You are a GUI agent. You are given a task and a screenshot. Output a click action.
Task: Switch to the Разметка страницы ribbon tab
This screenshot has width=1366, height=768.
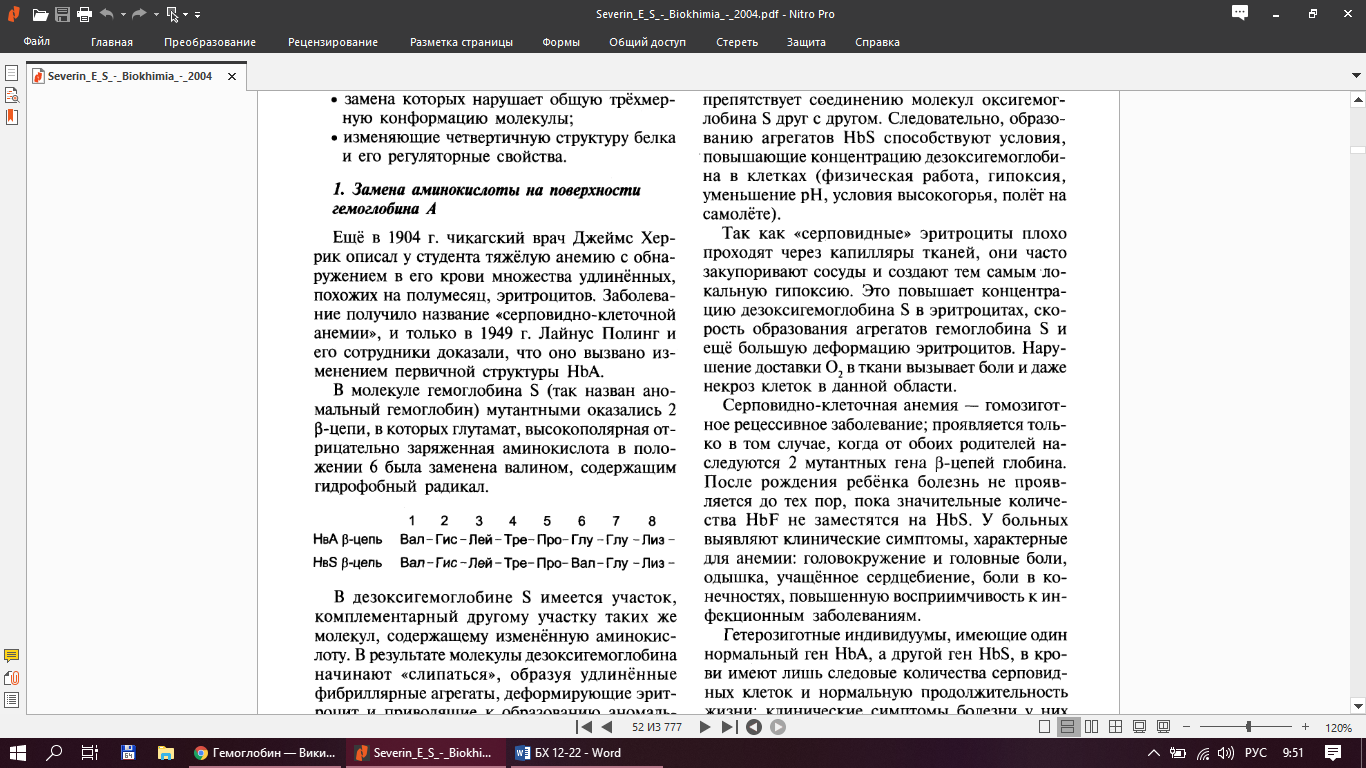461,42
